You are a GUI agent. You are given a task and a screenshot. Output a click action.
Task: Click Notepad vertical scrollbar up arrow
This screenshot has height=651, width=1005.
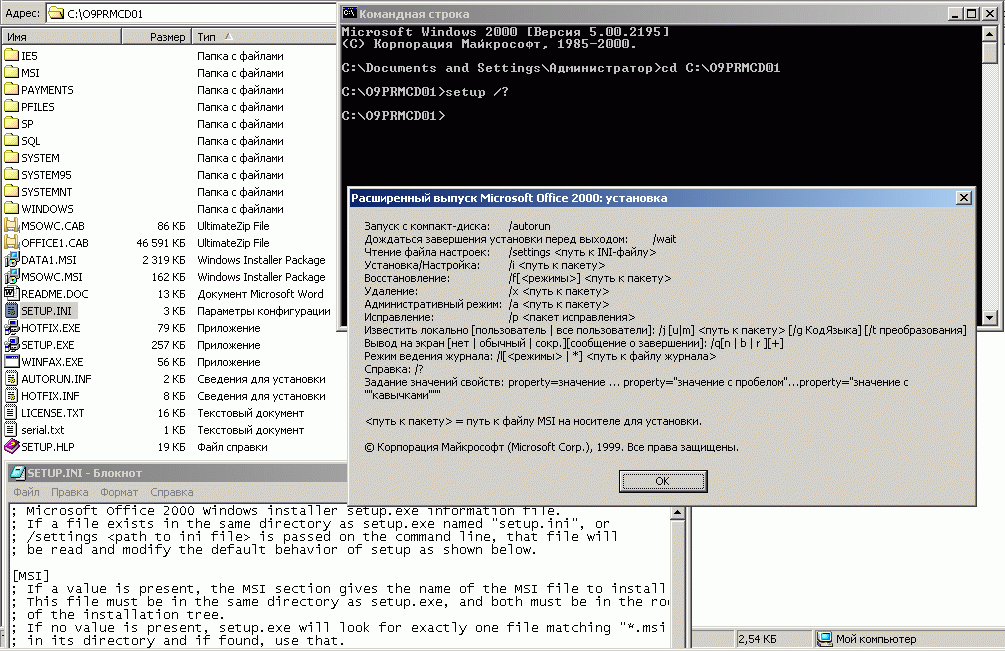677,513
